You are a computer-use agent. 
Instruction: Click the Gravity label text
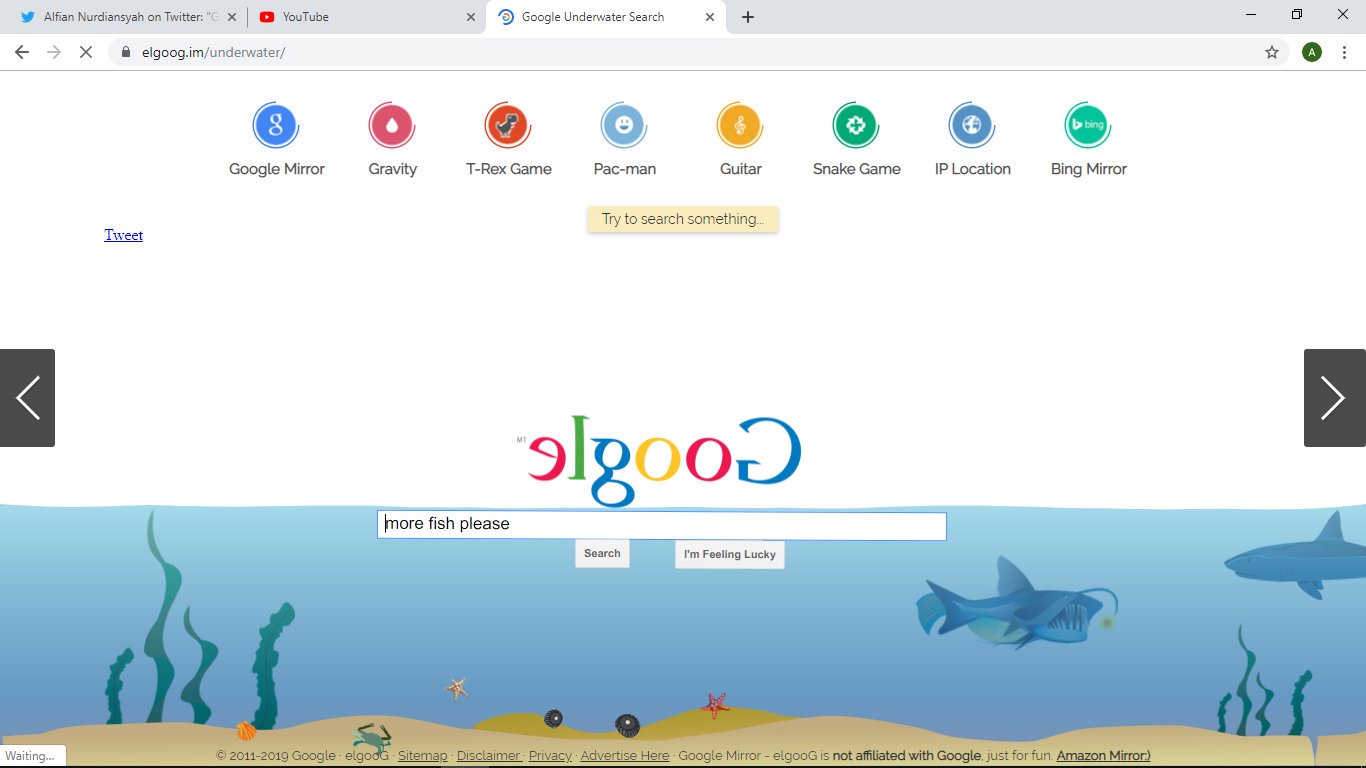click(x=393, y=169)
